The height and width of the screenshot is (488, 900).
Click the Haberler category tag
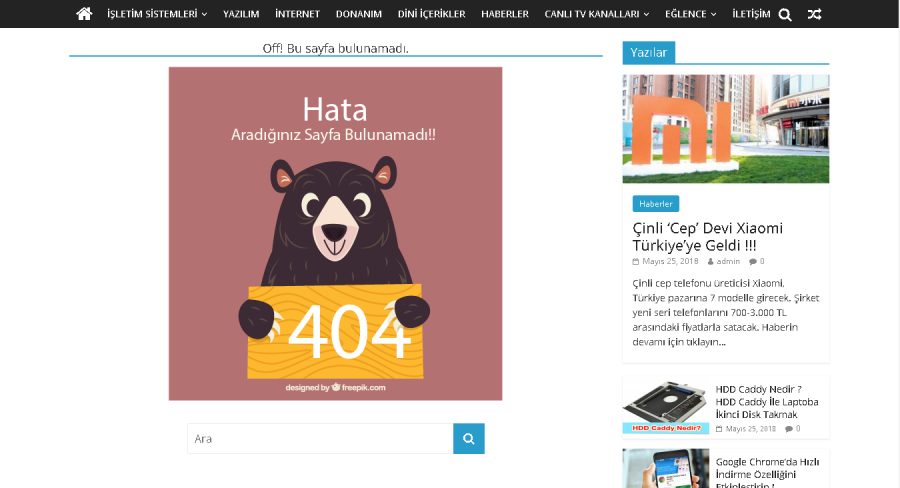click(655, 204)
